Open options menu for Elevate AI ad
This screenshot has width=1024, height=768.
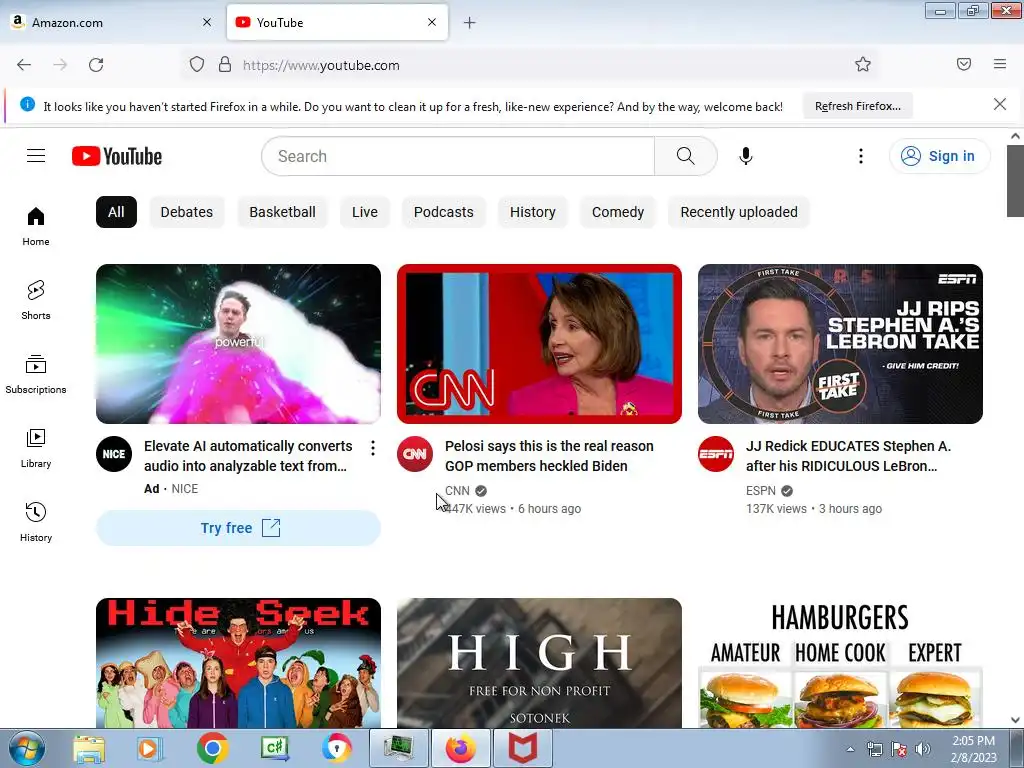[x=372, y=448]
